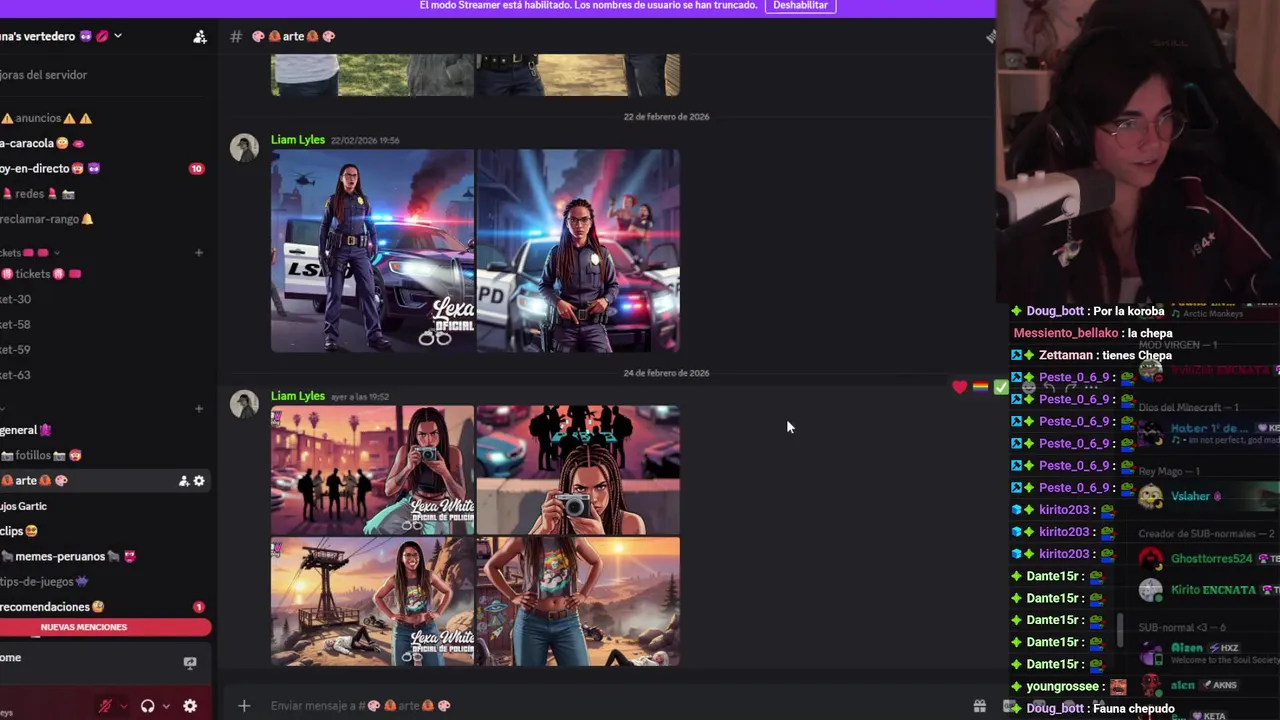This screenshot has height=720, width=1280.
Task: Open user settings gear icon
Action: [190, 706]
